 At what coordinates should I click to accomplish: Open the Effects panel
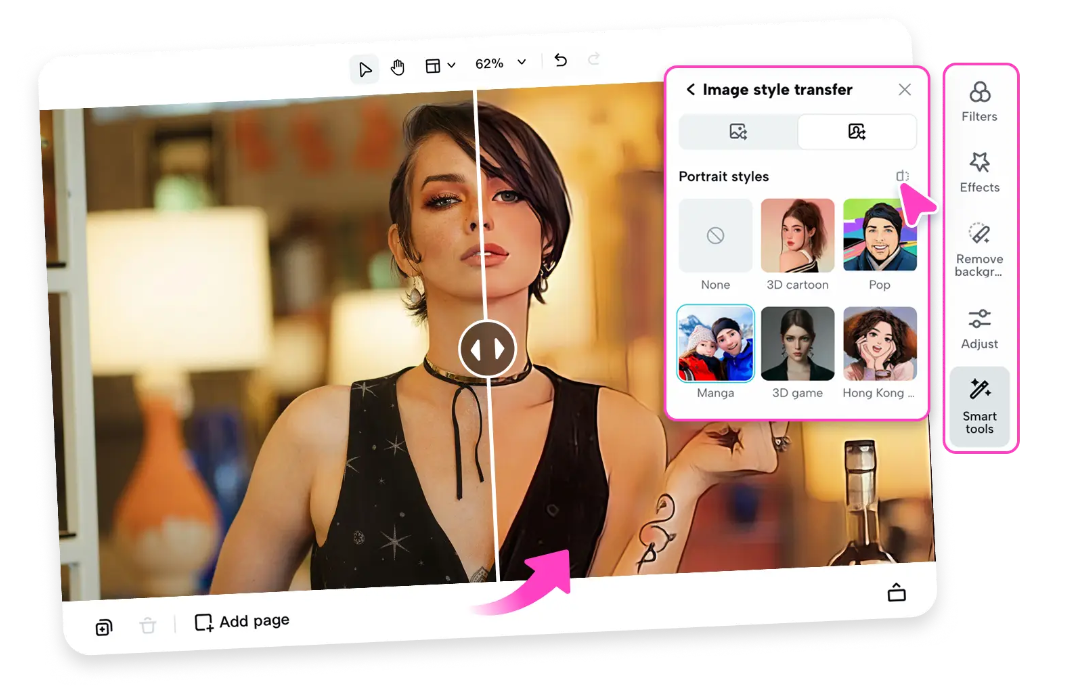click(979, 172)
